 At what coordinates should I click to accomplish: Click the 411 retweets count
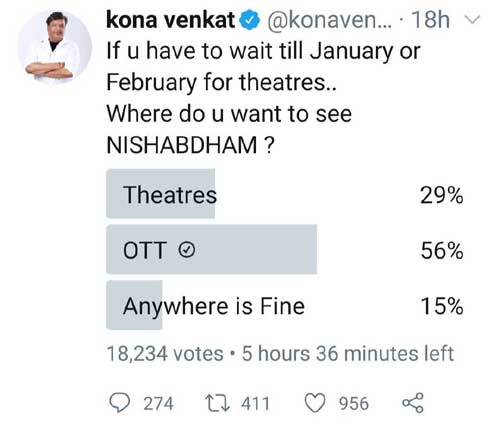[x=255, y=403]
